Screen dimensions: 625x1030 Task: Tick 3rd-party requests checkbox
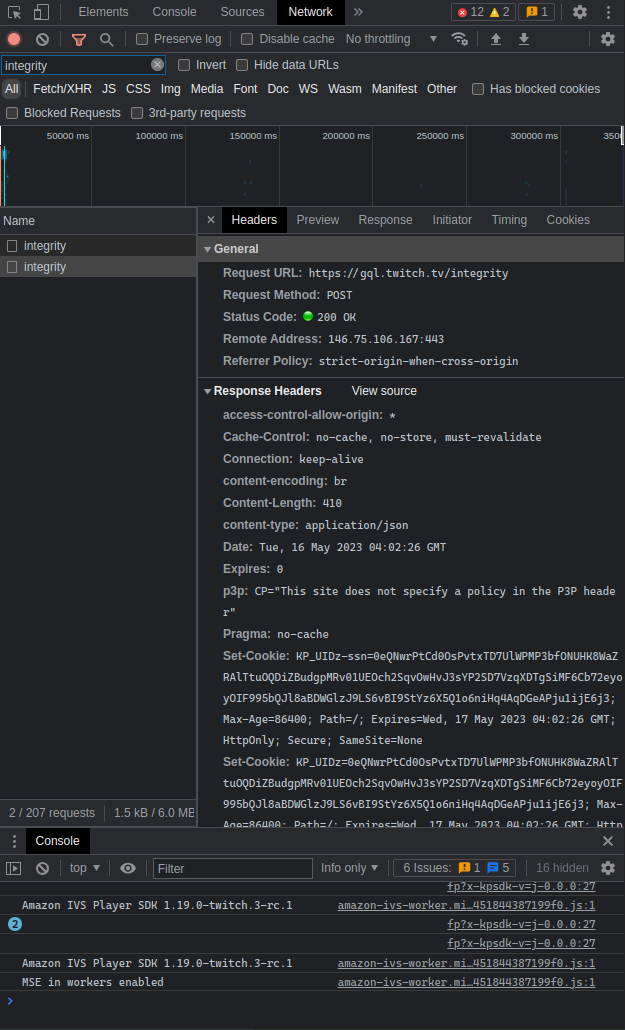tap(137, 113)
